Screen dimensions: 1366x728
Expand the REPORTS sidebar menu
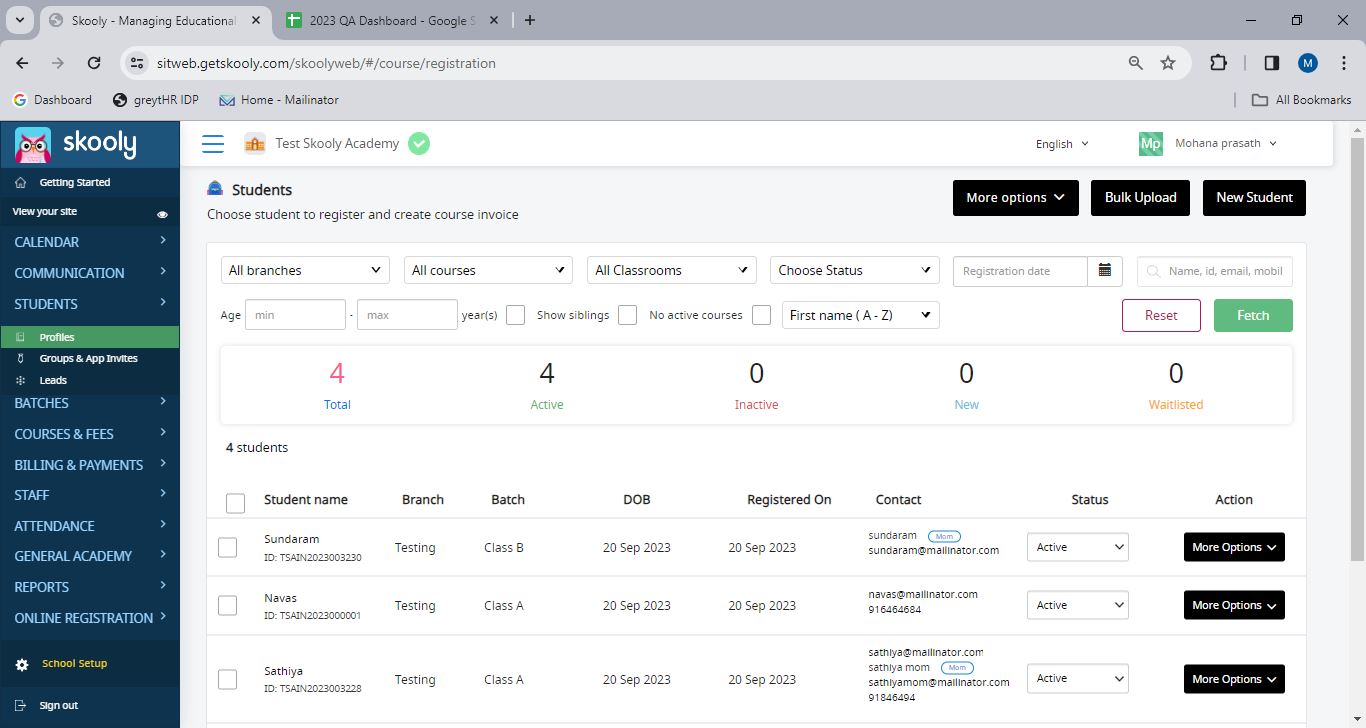[x=90, y=587]
